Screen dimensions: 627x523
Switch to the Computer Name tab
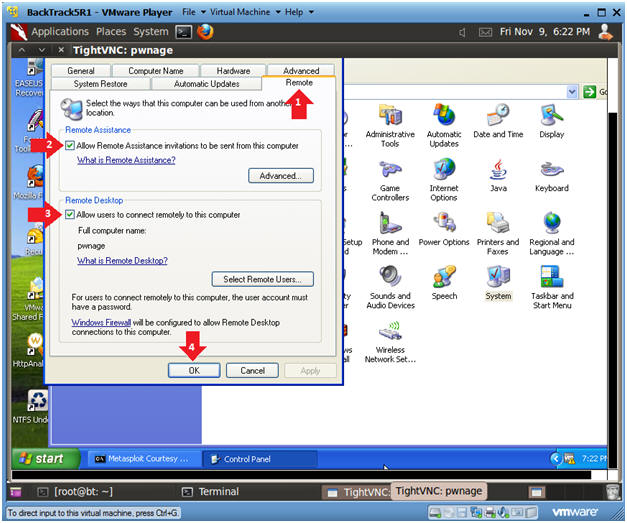tap(156, 70)
